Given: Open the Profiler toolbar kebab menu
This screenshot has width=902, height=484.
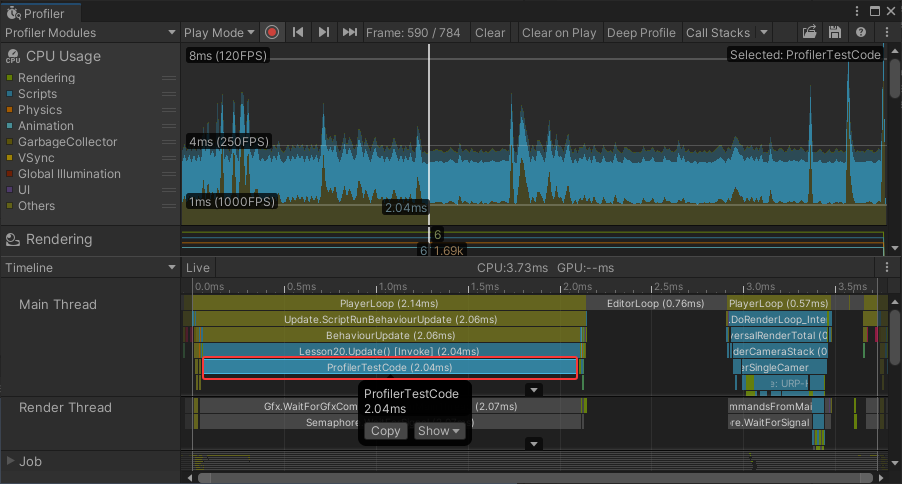Looking at the screenshot, I should click(x=886, y=32).
